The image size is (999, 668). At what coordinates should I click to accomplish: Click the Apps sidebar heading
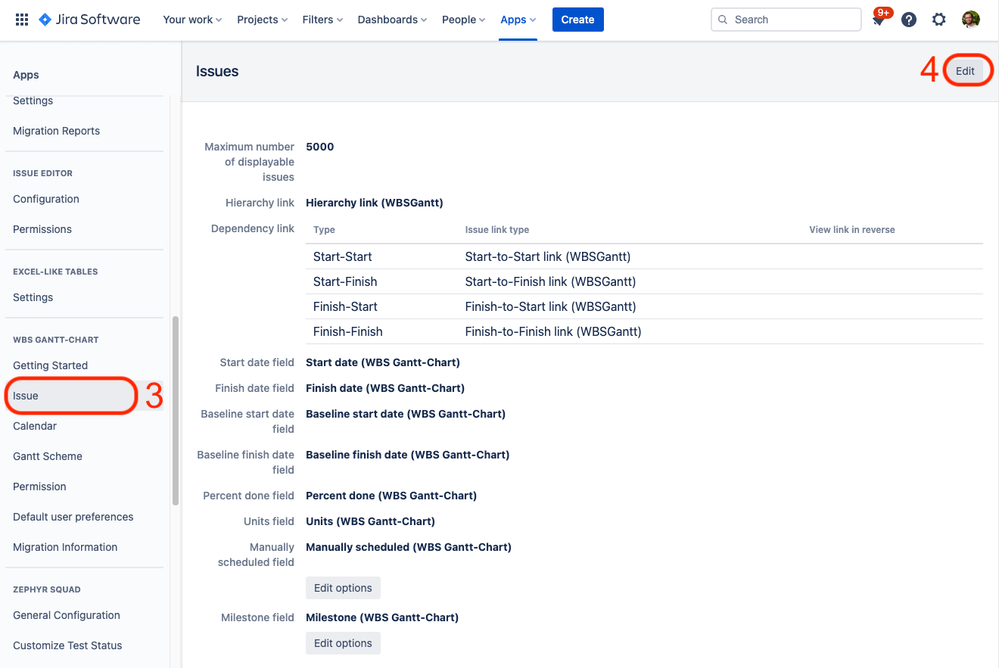(x=26, y=75)
